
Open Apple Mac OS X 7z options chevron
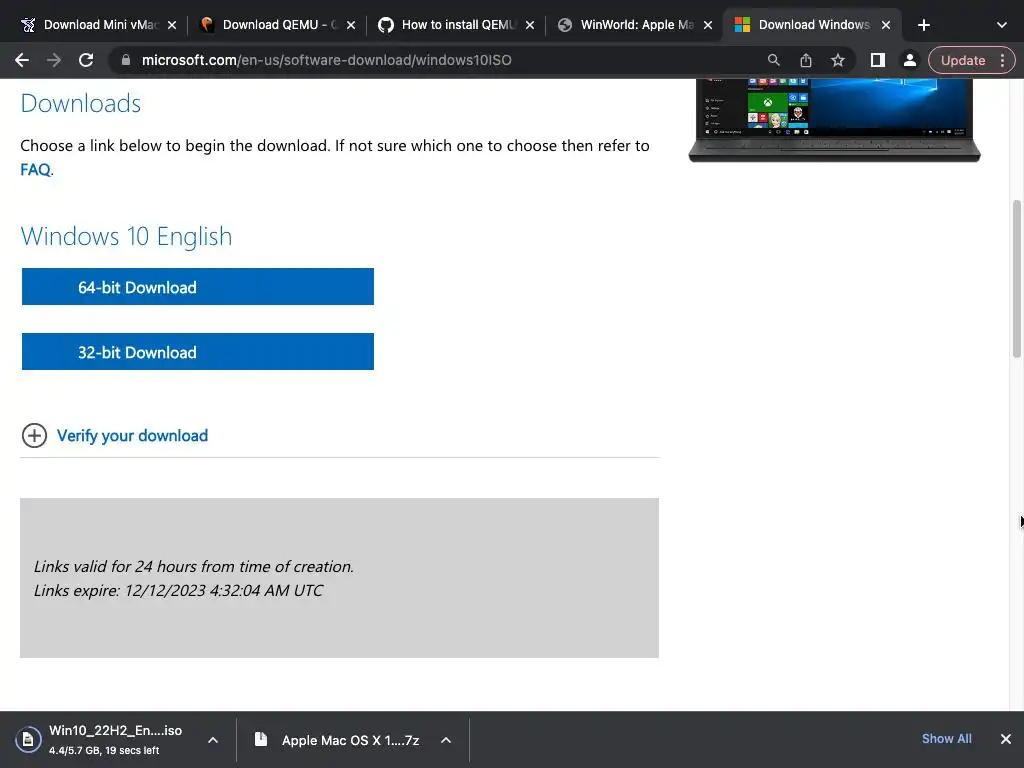pyautogui.click(x=446, y=740)
